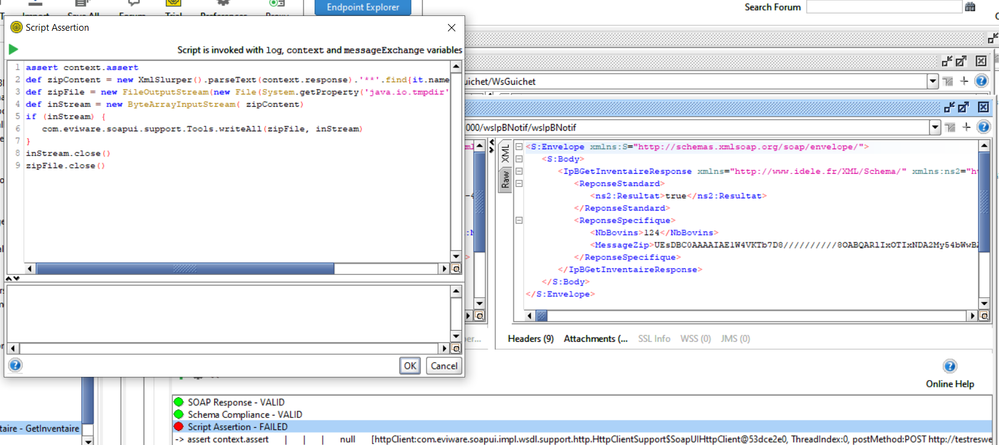Switch to the Raw response view tab
The width and height of the screenshot is (999, 445).
(x=505, y=182)
